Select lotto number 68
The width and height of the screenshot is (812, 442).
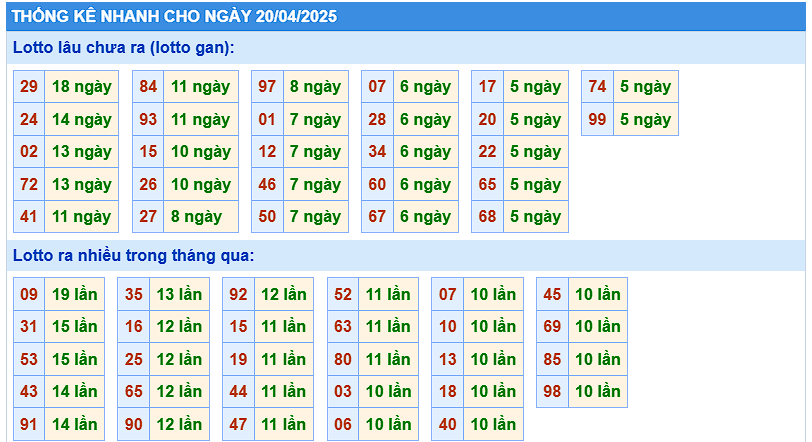point(487,216)
